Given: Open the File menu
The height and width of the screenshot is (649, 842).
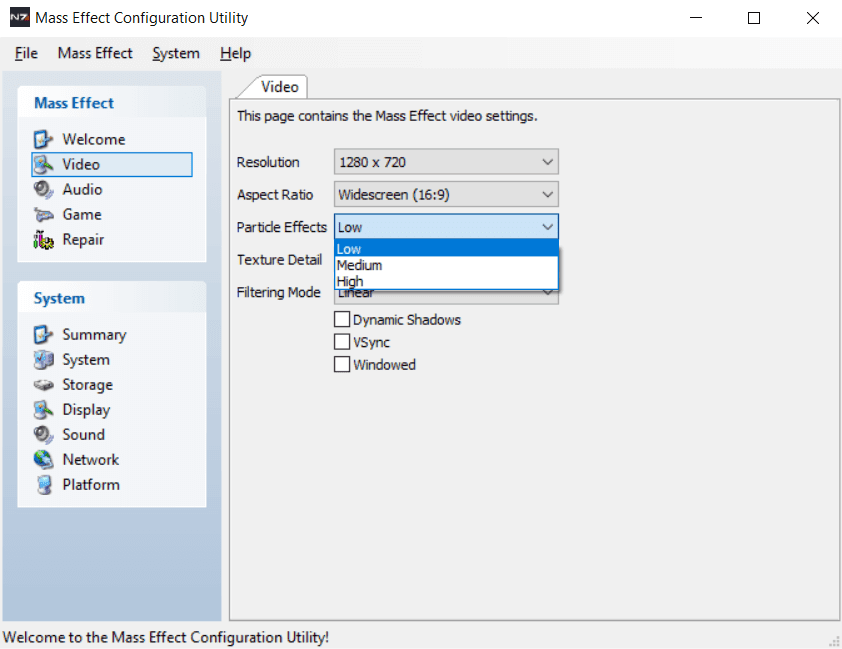Looking at the screenshot, I should pos(26,53).
